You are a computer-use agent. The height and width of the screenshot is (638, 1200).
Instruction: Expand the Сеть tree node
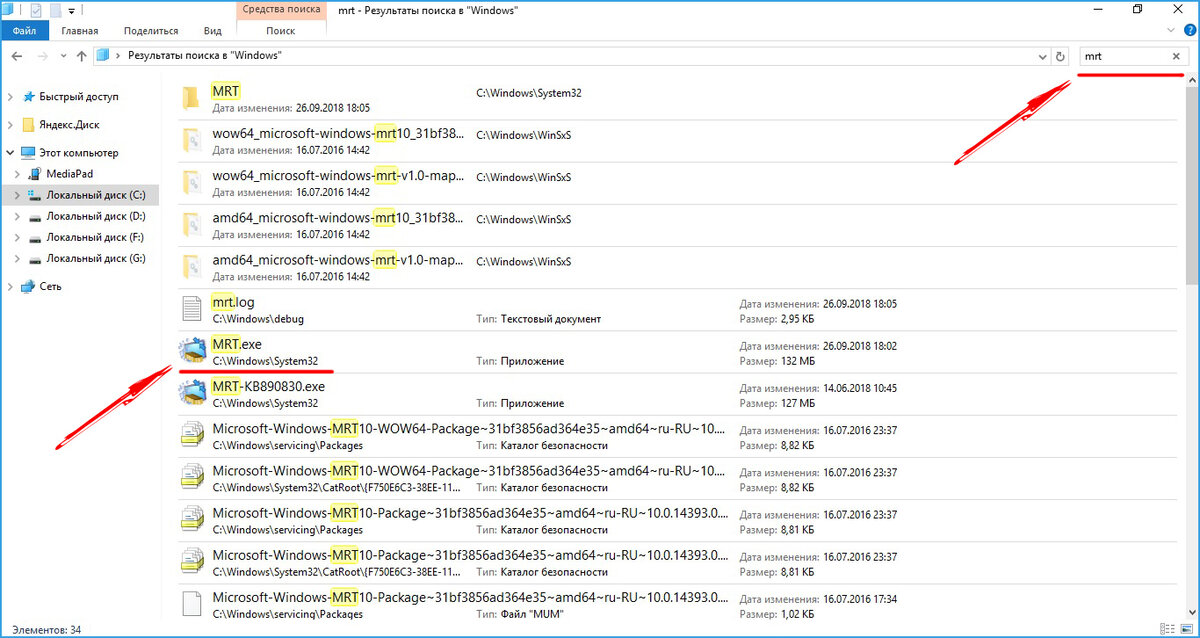[x=10, y=286]
